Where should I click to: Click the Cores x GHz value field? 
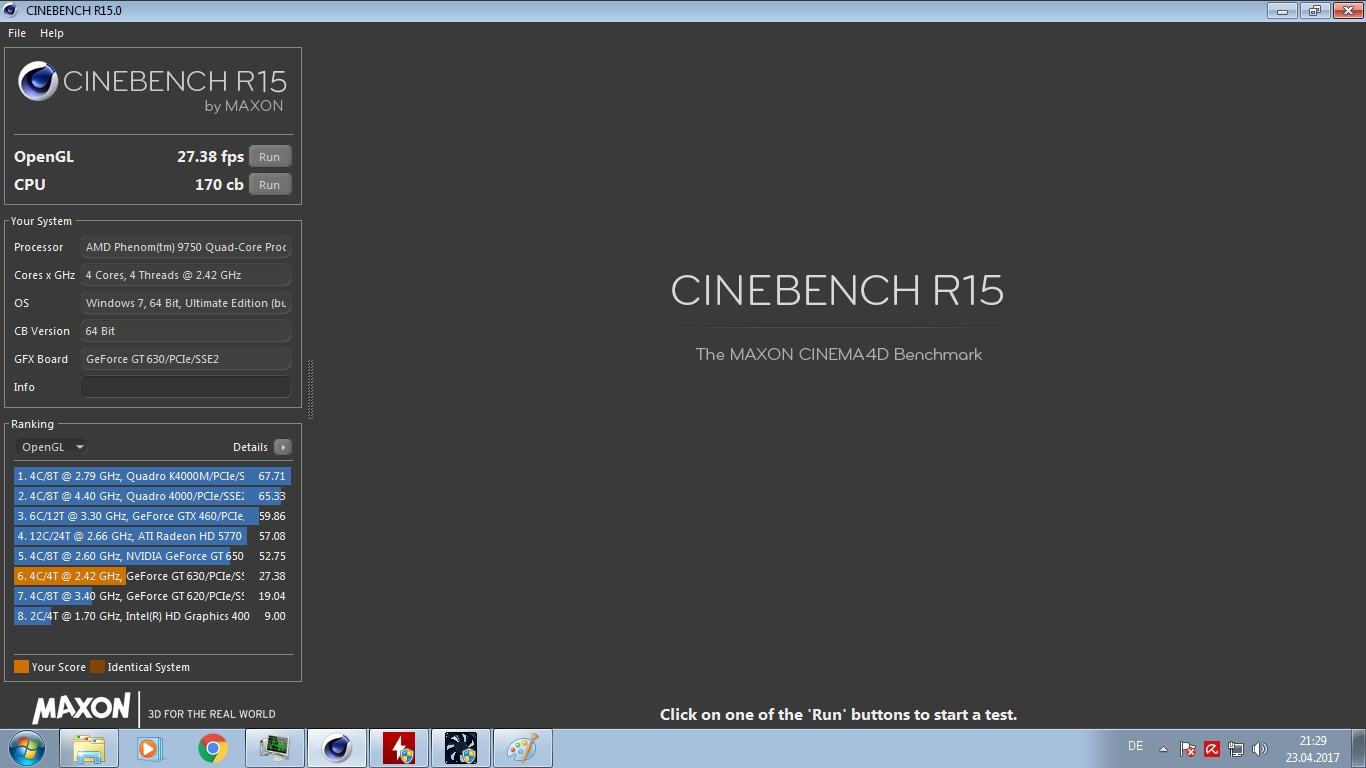[x=186, y=275]
